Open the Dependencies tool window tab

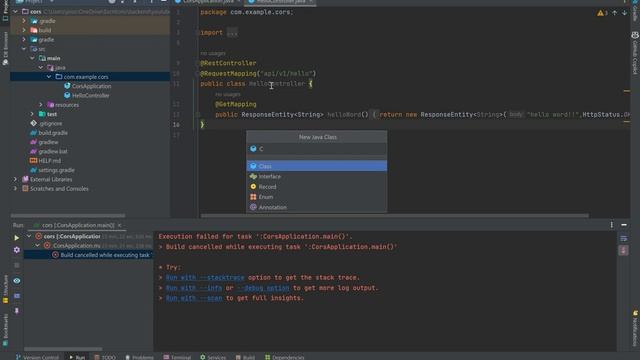point(284,357)
